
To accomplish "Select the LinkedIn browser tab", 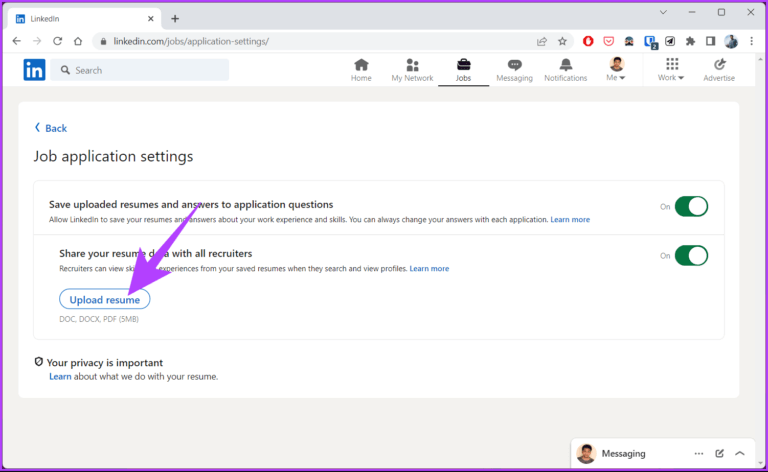I will [x=84, y=19].
